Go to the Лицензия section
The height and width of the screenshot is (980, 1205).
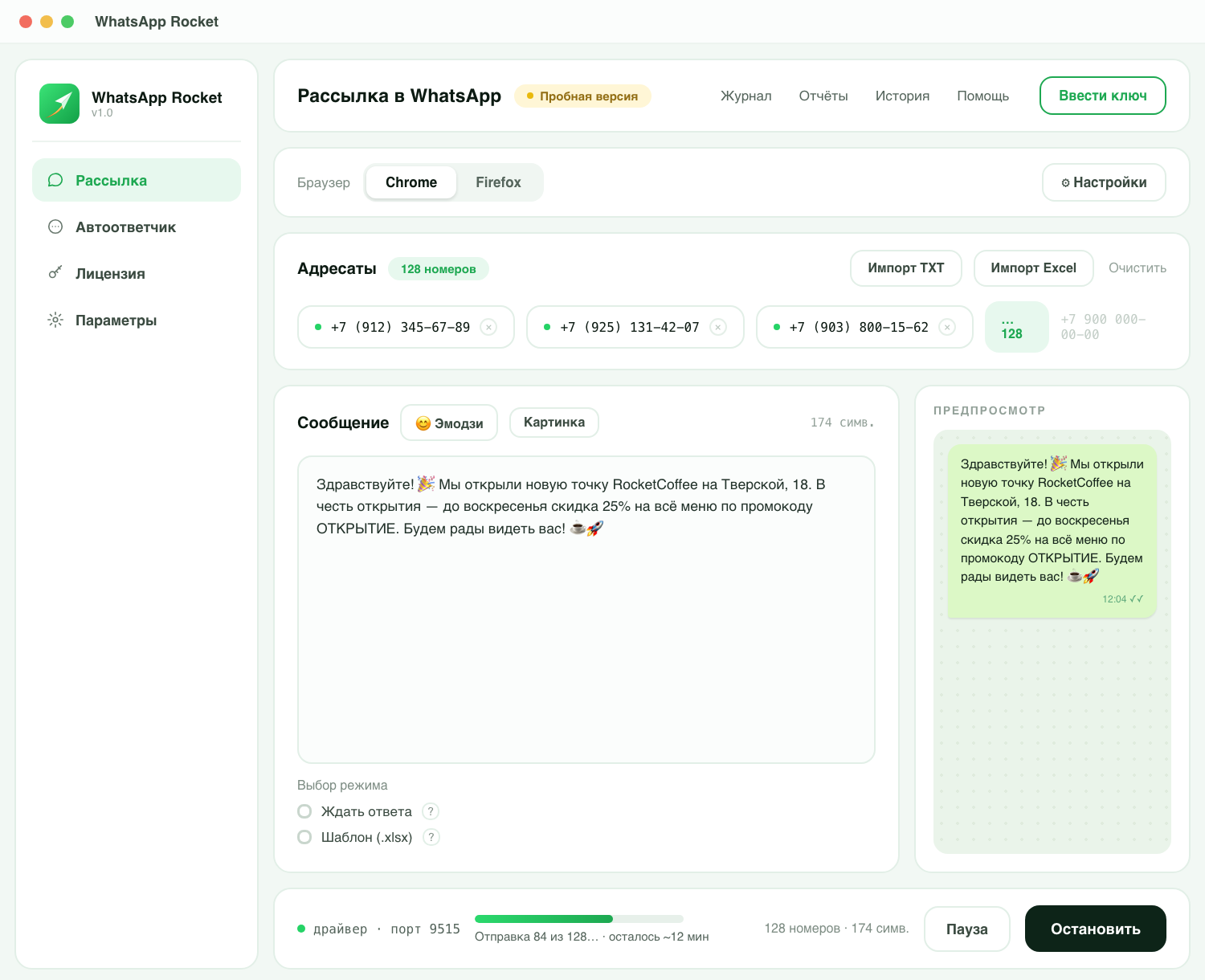click(x=137, y=273)
